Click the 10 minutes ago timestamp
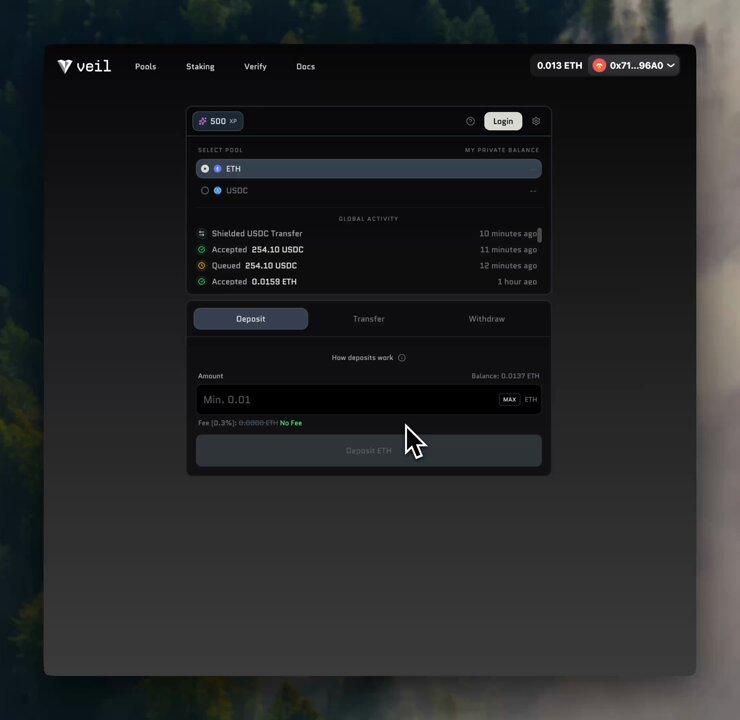The height and width of the screenshot is (720, 740). [508, 234]
